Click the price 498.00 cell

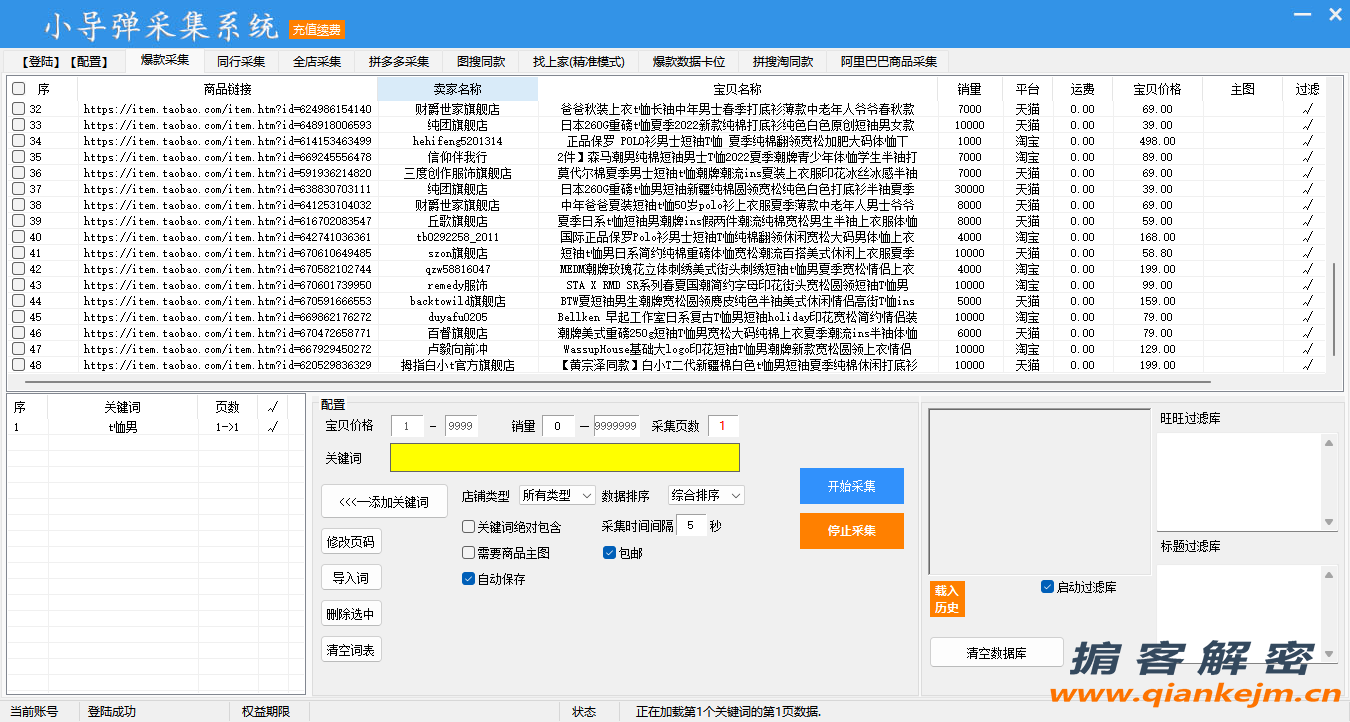click(1157, 141)
